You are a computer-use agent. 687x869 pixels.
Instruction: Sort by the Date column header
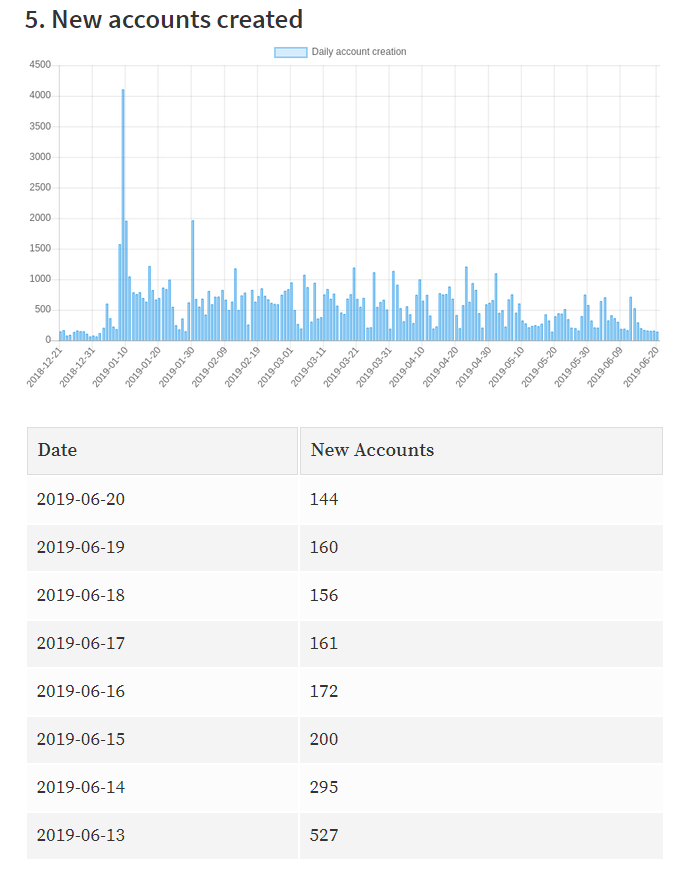pyautogui.click(x=58, y=451)
